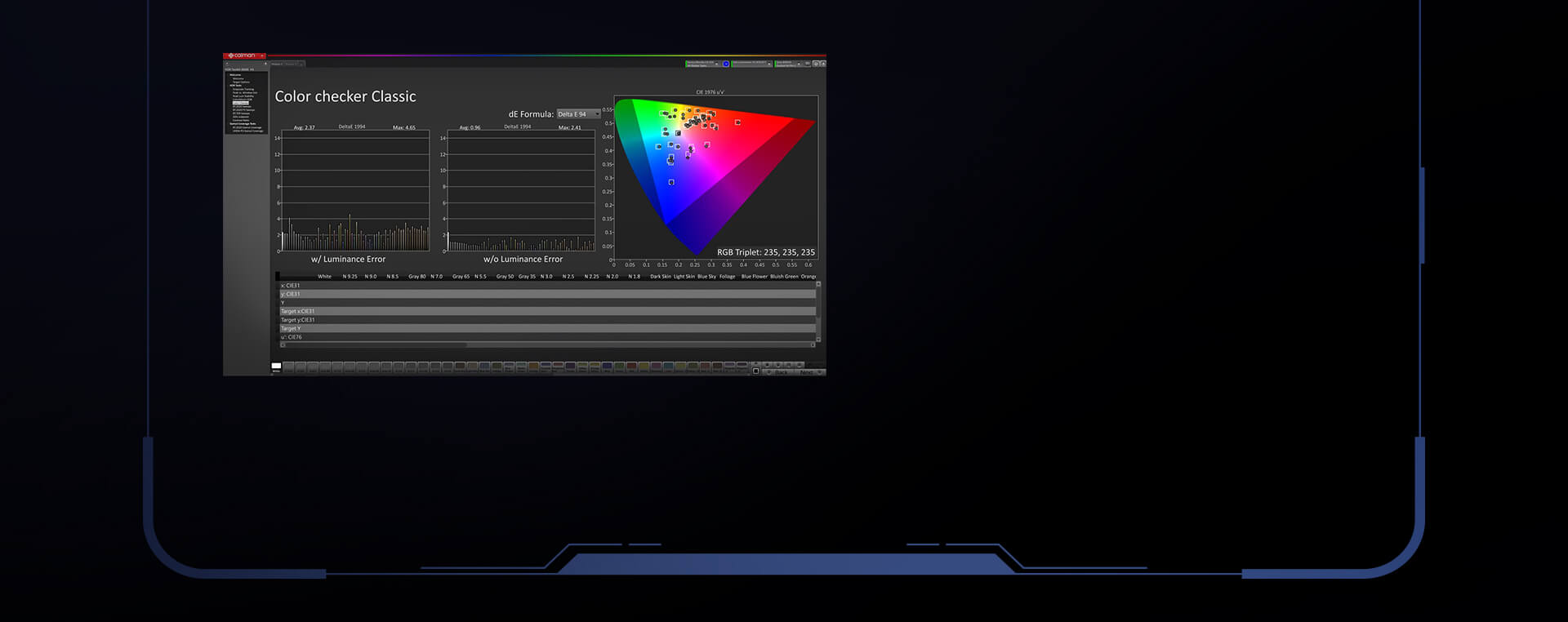
Task: Click the scroll up arrow of data table
Action: pos(818,284)
